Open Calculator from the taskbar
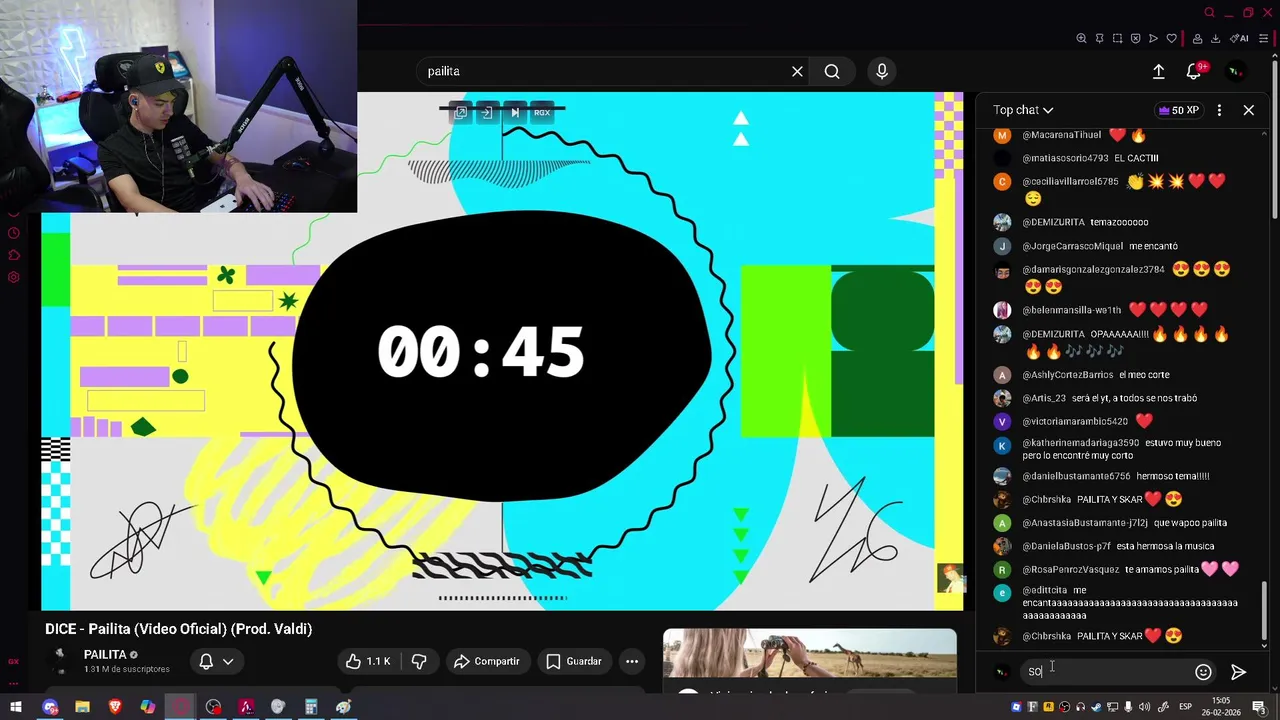 click(310, 707)
